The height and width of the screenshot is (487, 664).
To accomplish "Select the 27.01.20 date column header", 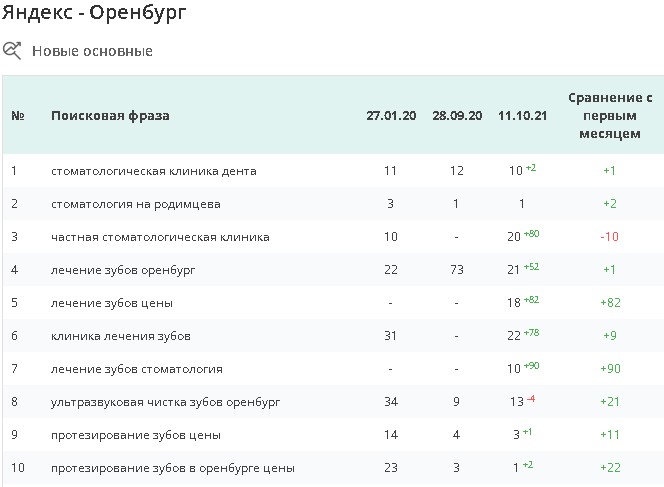I will click(x=390, y=115).
